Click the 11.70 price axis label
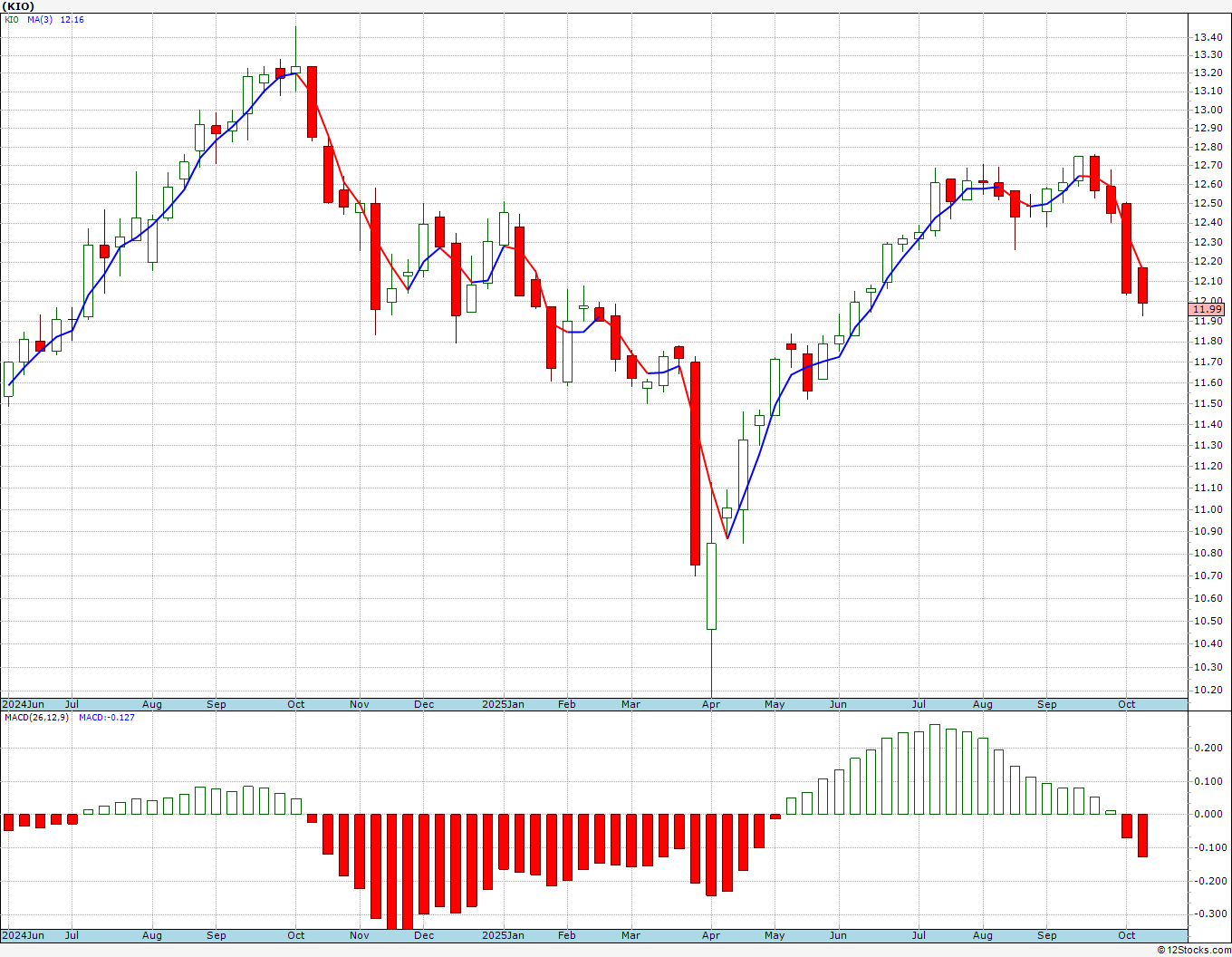The height and width of the screenshot is (957, 1232). tap(1208, 362)
